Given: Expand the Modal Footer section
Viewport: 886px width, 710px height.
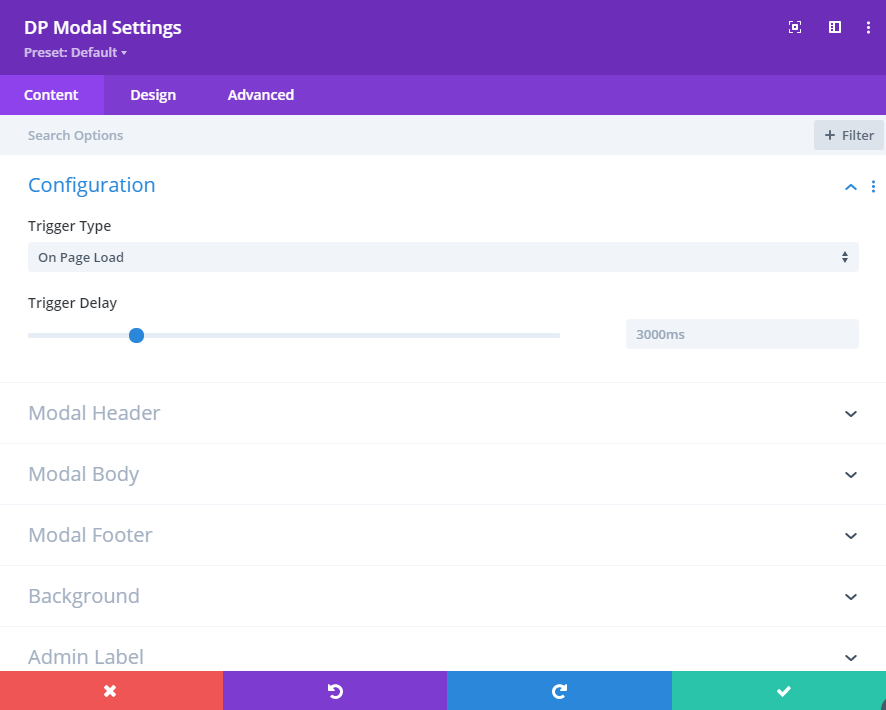Looking at the screenshot, I should coord(443,535).
